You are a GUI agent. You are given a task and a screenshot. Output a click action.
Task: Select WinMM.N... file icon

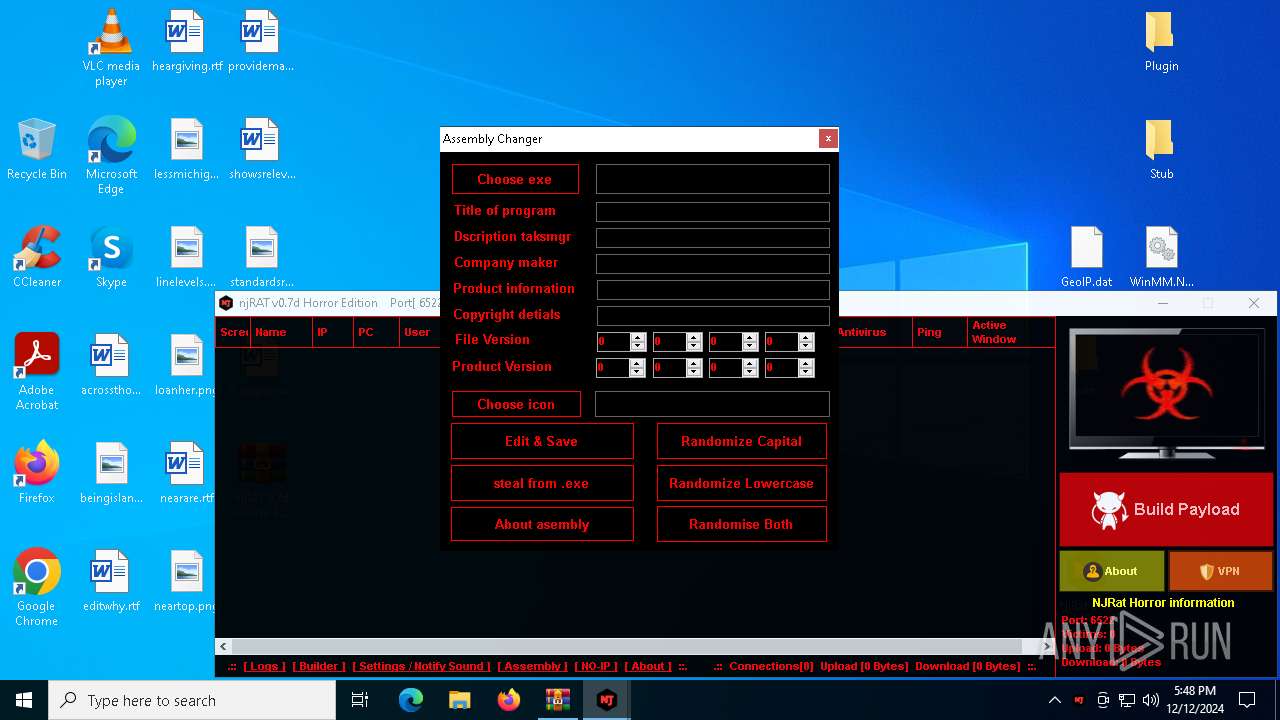point(1161,258)
